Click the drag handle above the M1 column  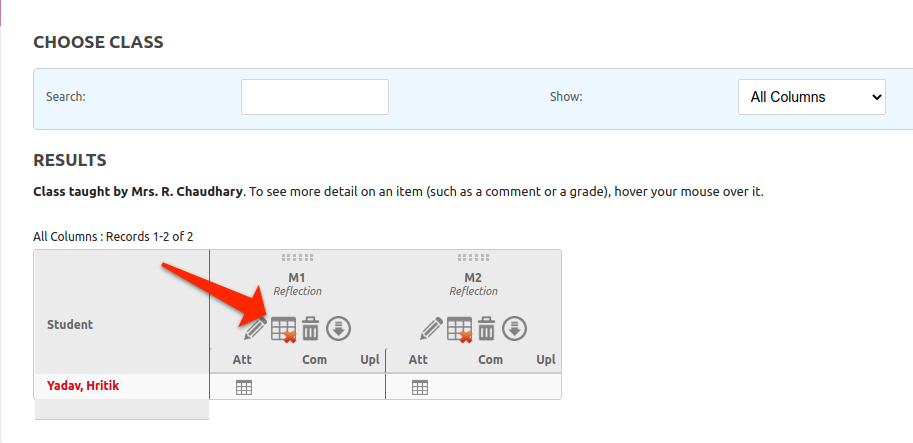[297, 257]
